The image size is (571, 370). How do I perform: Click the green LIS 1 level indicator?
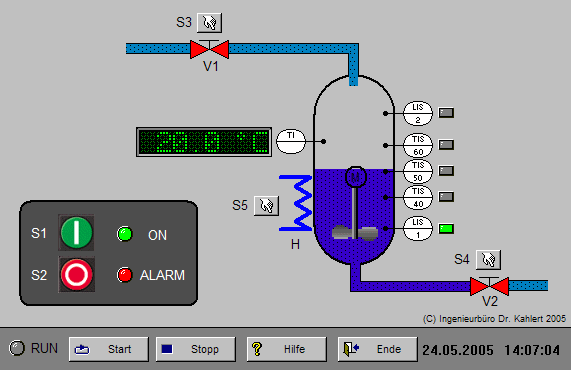pos(446,229)
